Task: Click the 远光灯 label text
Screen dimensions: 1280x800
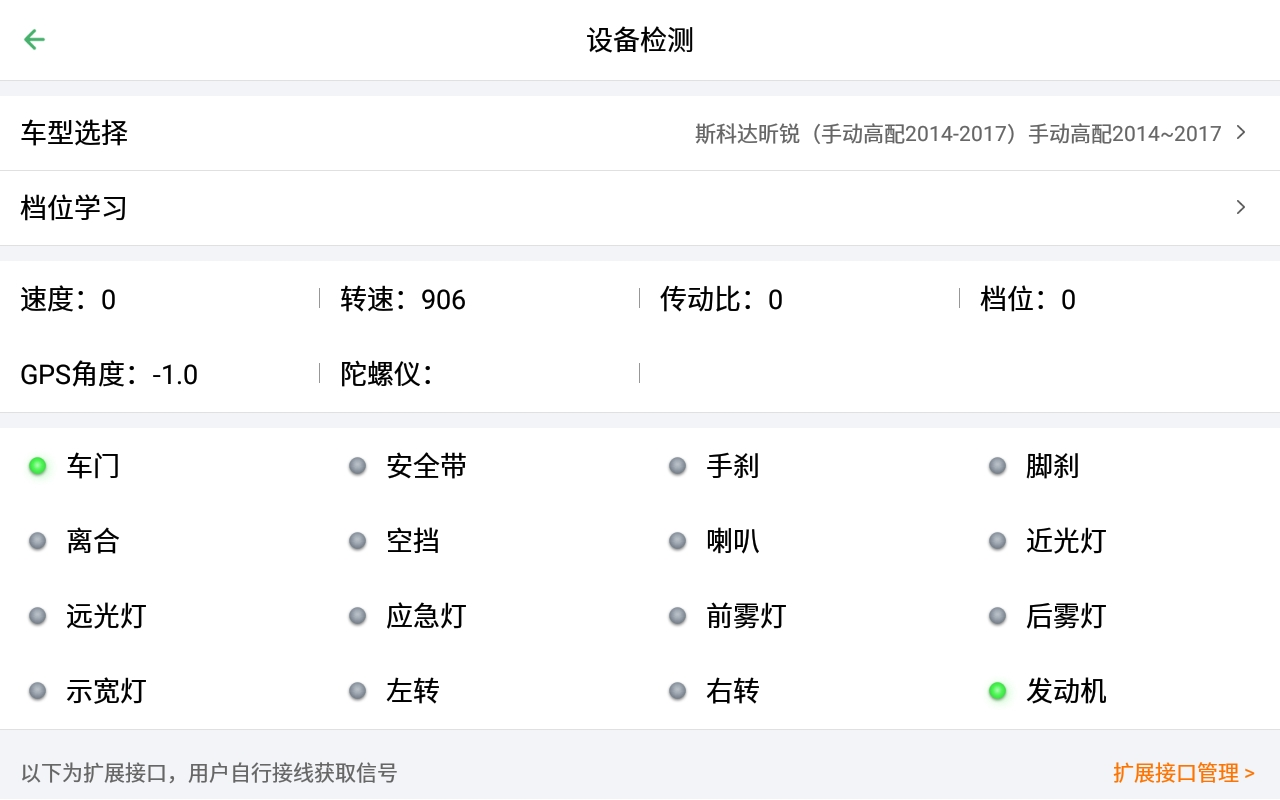Action: [106, 616]
